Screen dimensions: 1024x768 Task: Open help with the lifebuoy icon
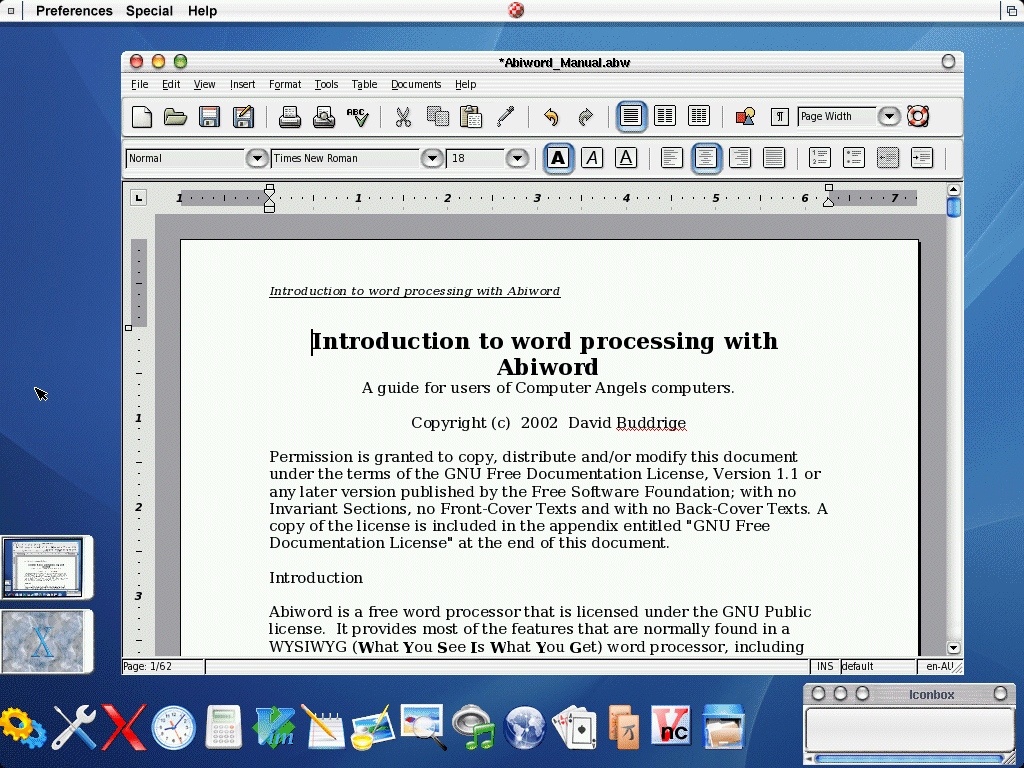[918, 116]
